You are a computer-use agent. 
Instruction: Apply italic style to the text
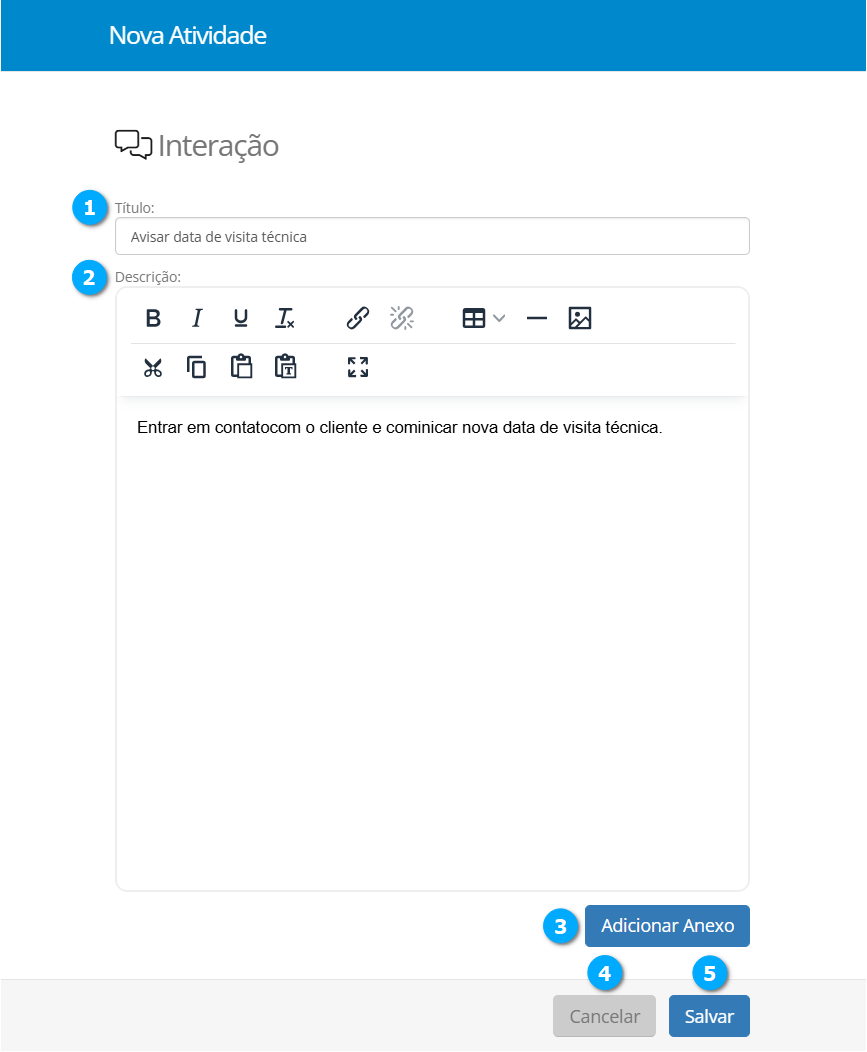tap(197, 318)
